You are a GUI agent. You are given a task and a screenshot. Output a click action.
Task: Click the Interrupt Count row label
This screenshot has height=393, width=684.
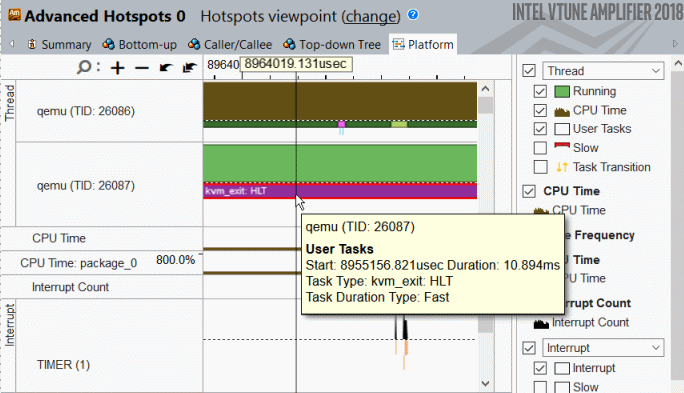70,287
